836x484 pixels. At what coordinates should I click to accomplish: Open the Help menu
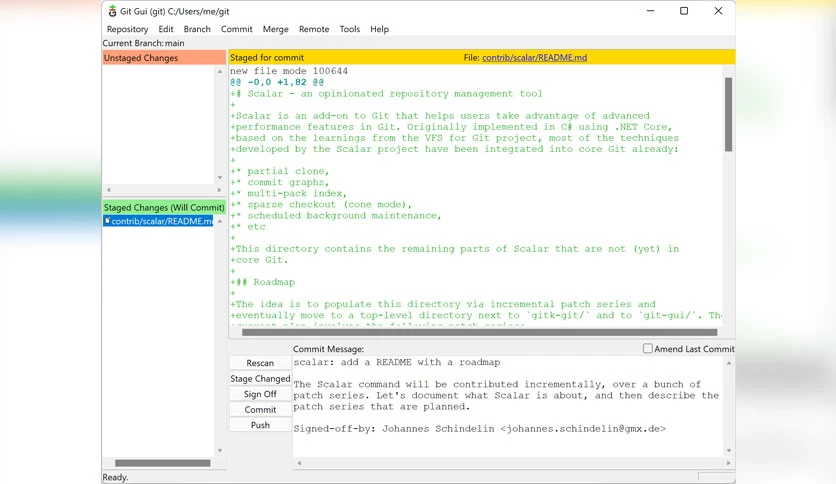pos(380,29)
